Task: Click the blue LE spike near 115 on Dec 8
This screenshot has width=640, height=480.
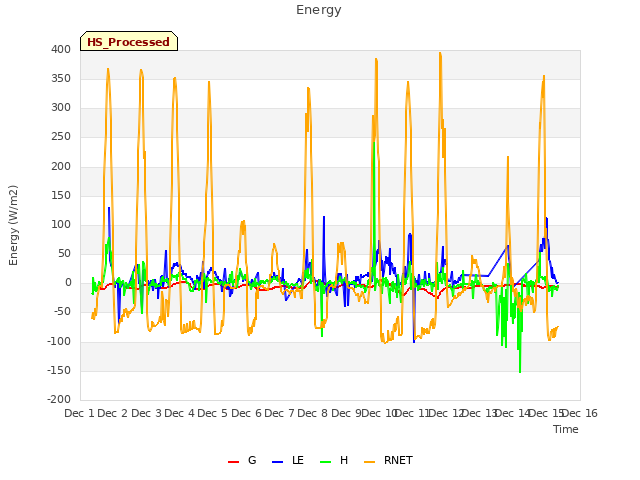Action: tap(324, 217)
